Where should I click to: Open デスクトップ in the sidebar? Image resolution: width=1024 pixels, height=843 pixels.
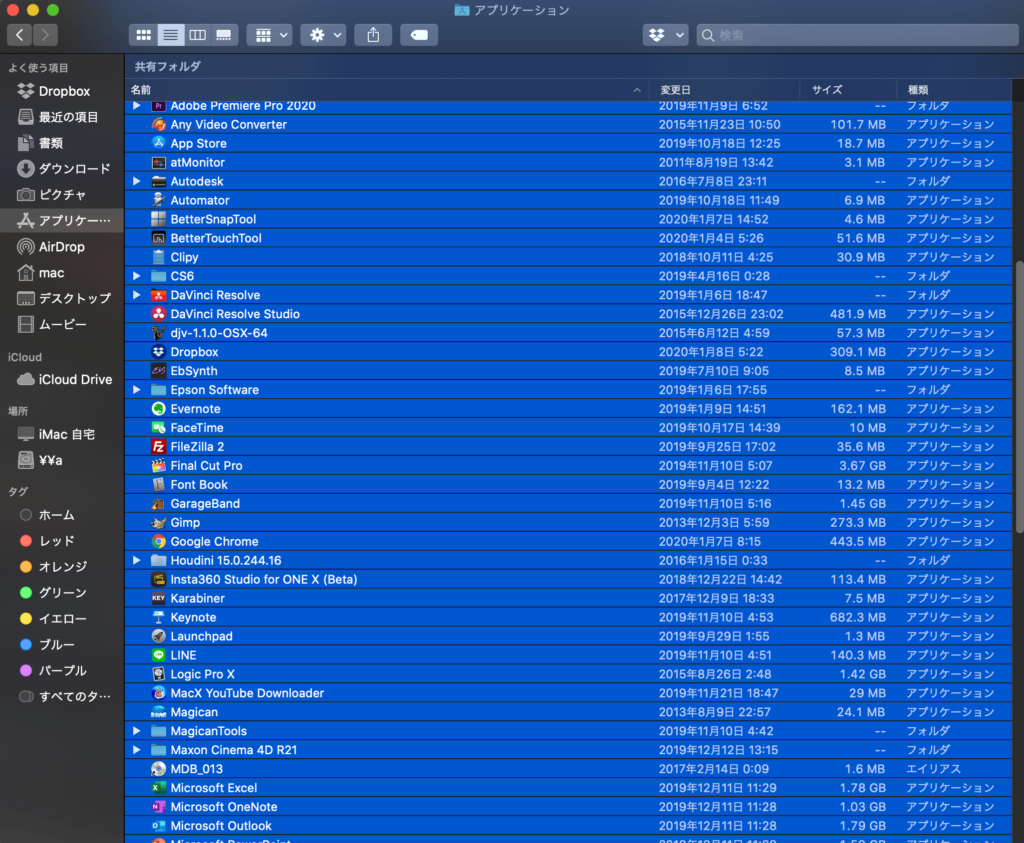pyautogui.click(x=62, y=298)
